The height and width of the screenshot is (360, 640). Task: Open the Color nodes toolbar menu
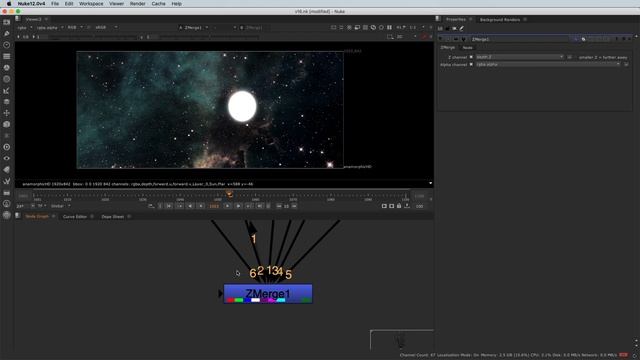7,68
